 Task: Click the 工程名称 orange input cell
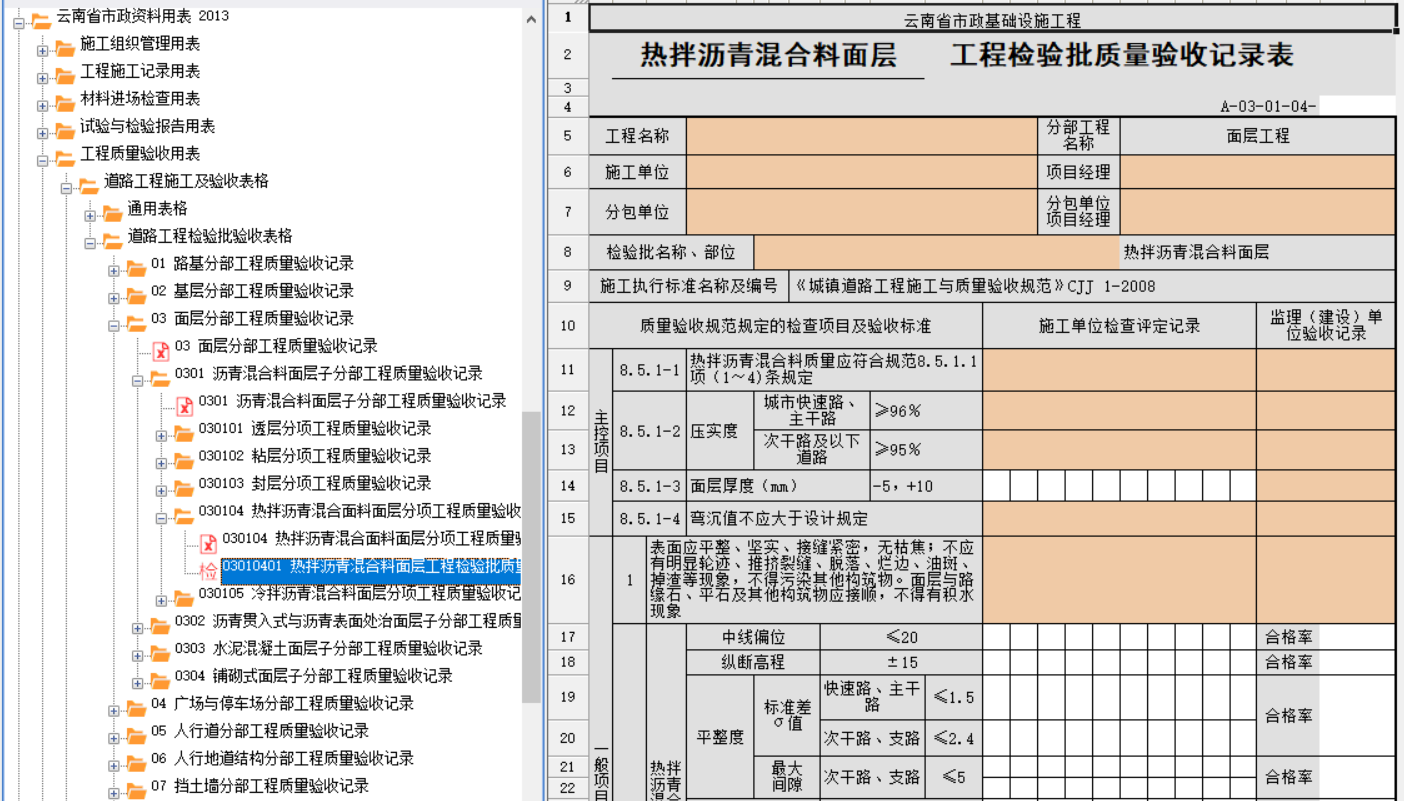click(x=861, y=136)
